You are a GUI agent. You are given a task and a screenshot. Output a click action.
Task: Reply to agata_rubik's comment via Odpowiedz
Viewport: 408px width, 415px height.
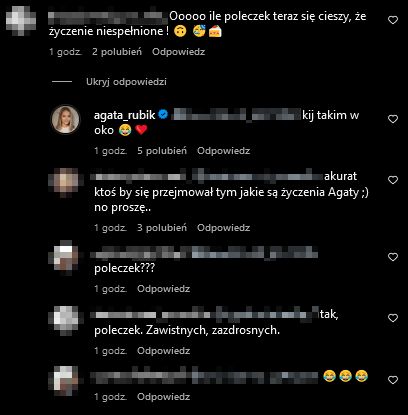[x=224, y=151]
